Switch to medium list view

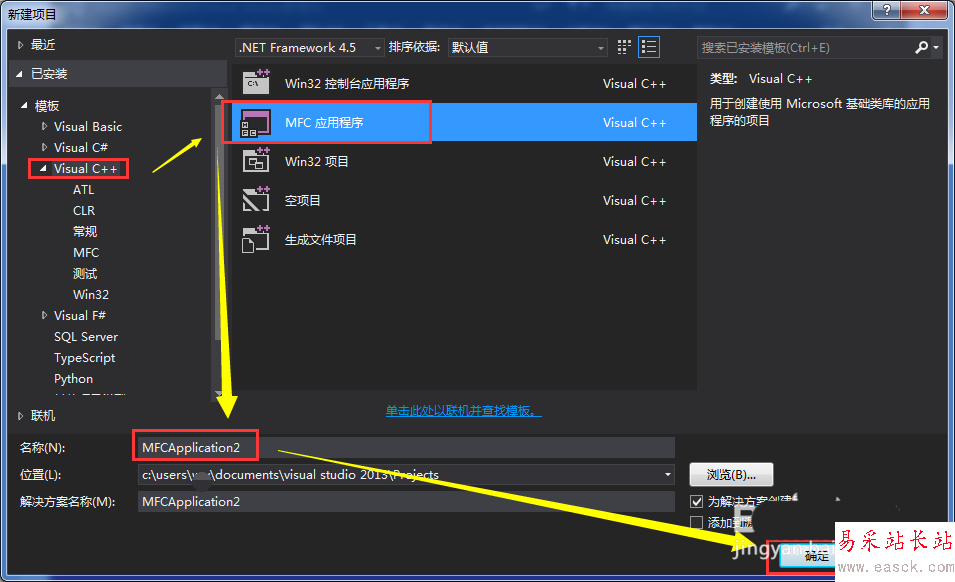(x=649, y=47)
